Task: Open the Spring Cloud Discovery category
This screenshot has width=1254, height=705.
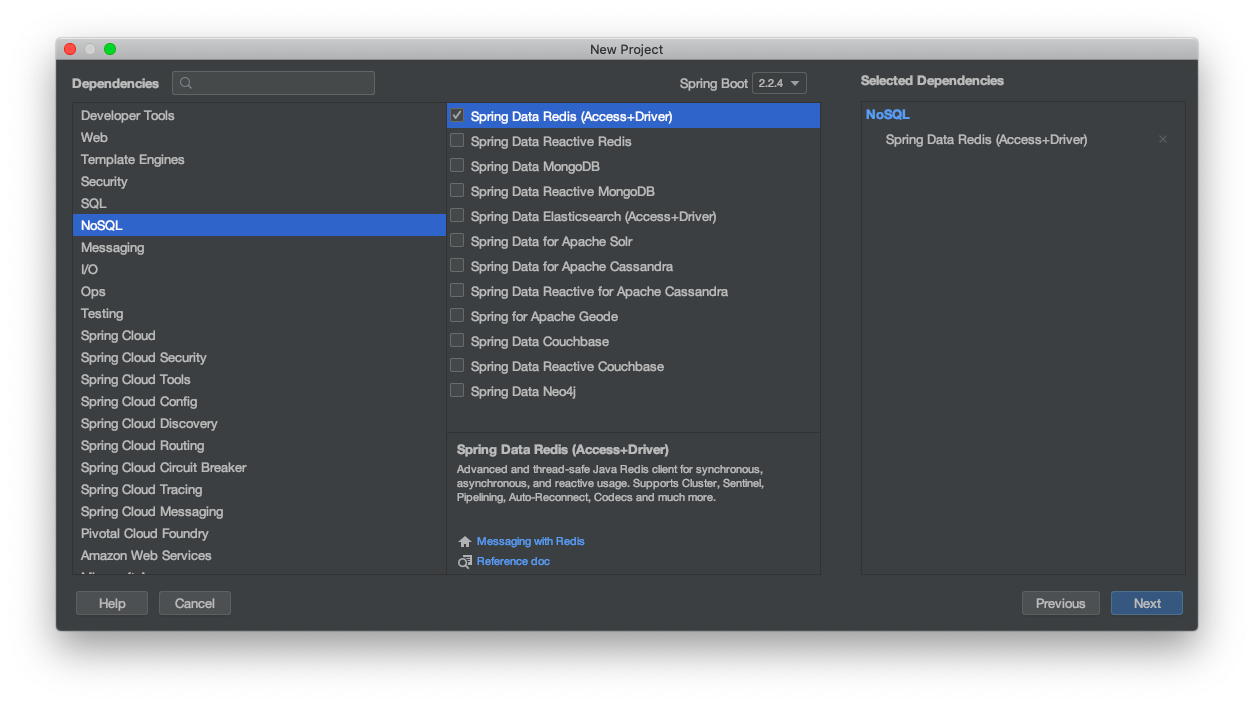Action: point(259,424)
